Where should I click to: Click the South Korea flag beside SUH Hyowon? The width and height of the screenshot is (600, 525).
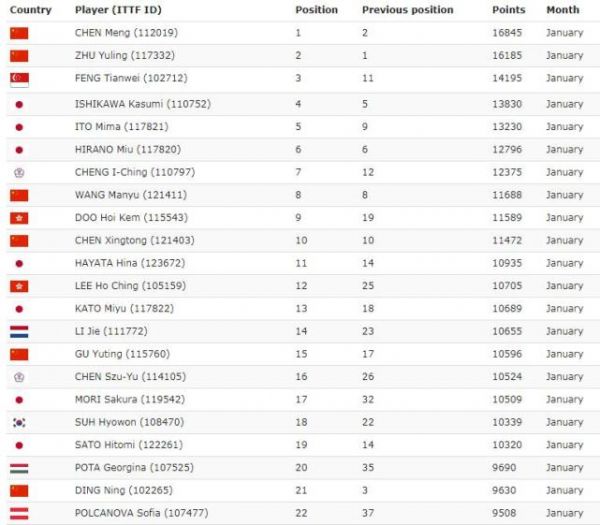[19, 422]
